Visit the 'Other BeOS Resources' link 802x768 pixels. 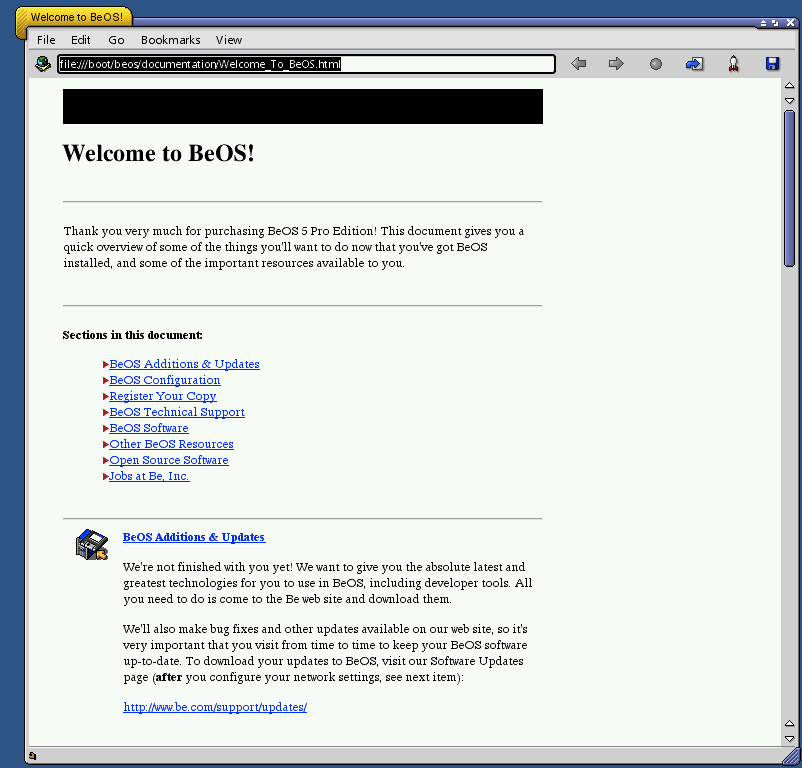[171, 444]
